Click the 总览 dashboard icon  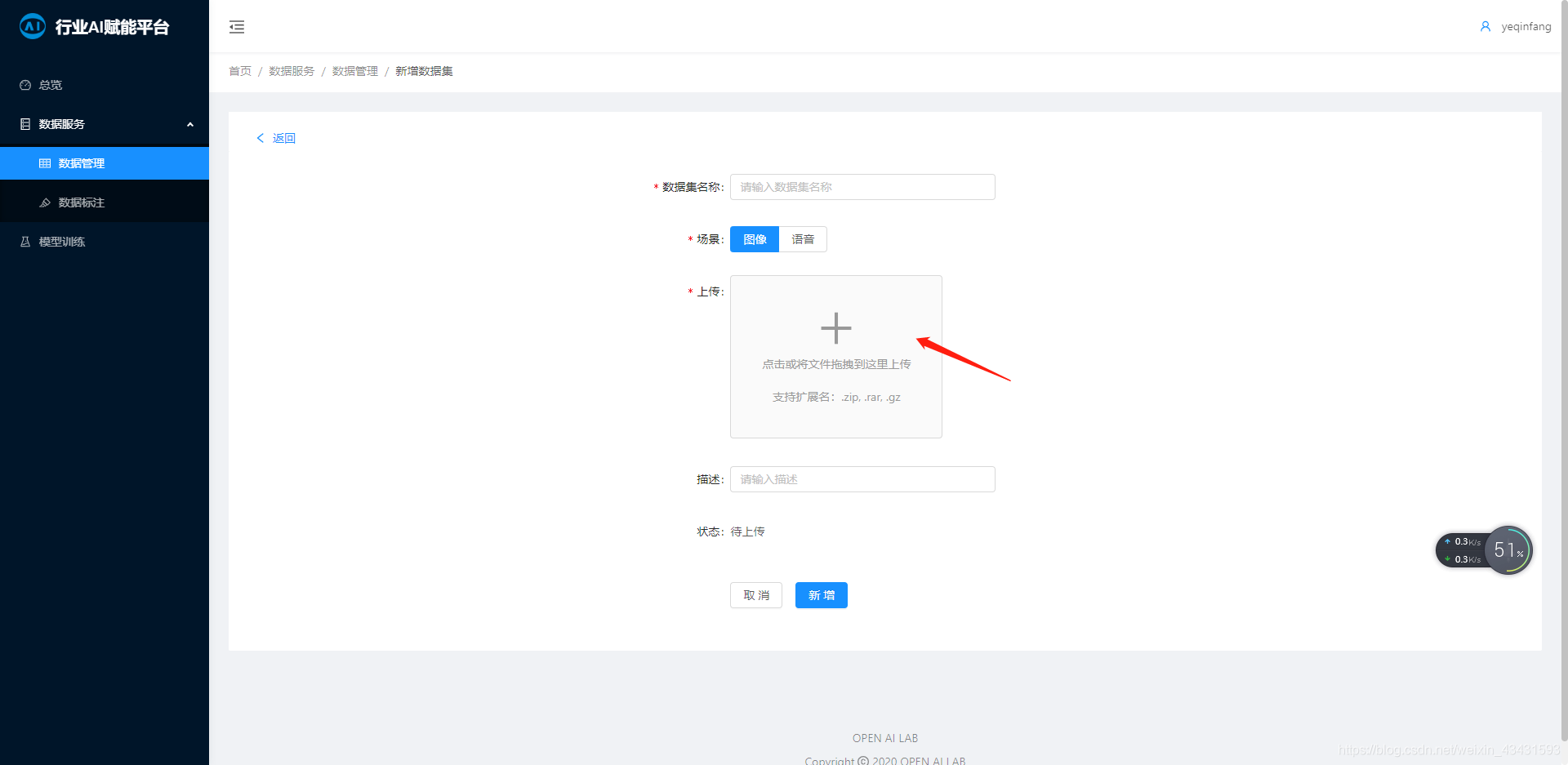(x=25, y=85)
